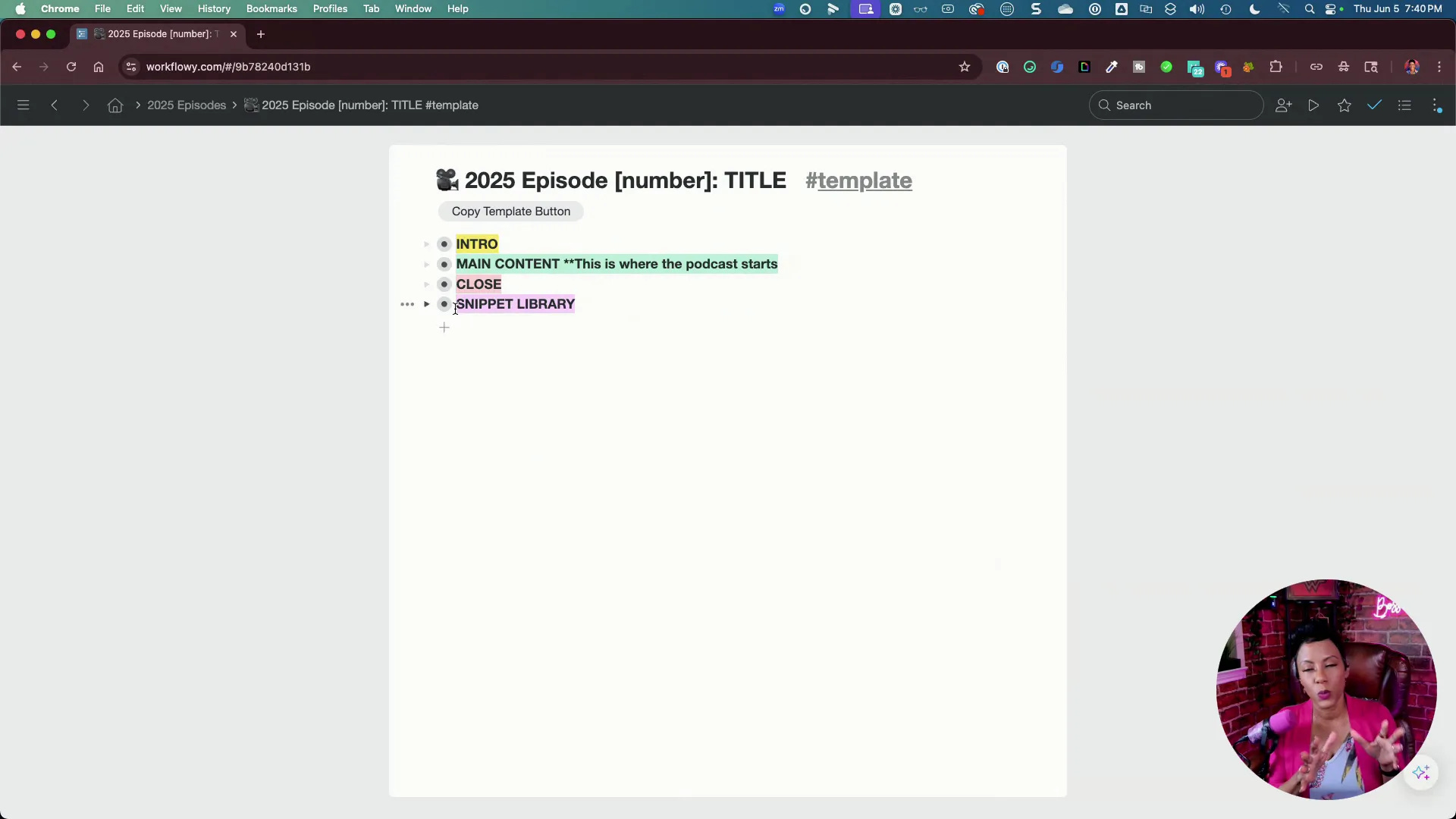Click the plus icon to add new bullet
The height and width of the screenshot is (819, 1456).
click(x=444, y=328)
